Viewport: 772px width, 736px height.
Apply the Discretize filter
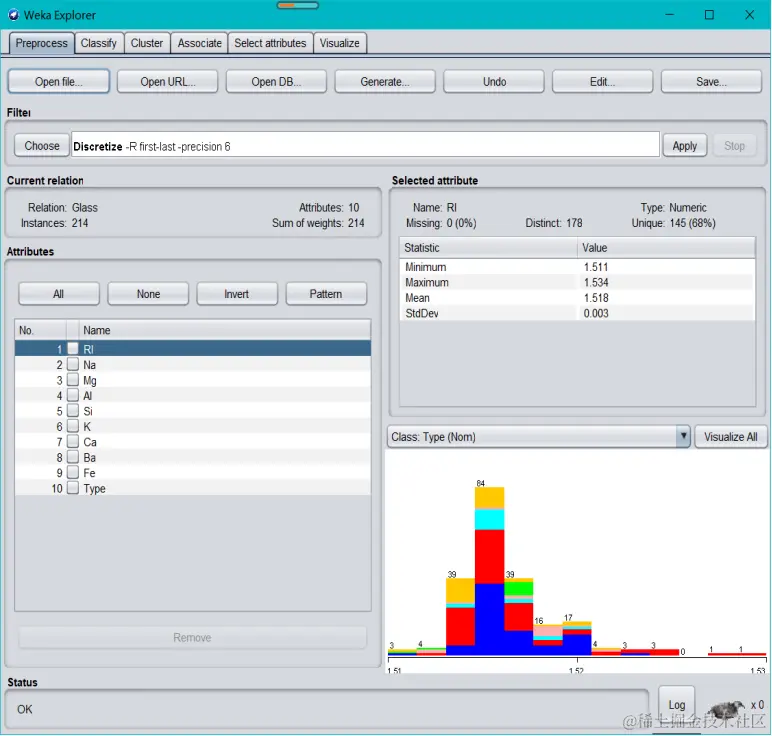pyautogui.click(x=685, y=146)
